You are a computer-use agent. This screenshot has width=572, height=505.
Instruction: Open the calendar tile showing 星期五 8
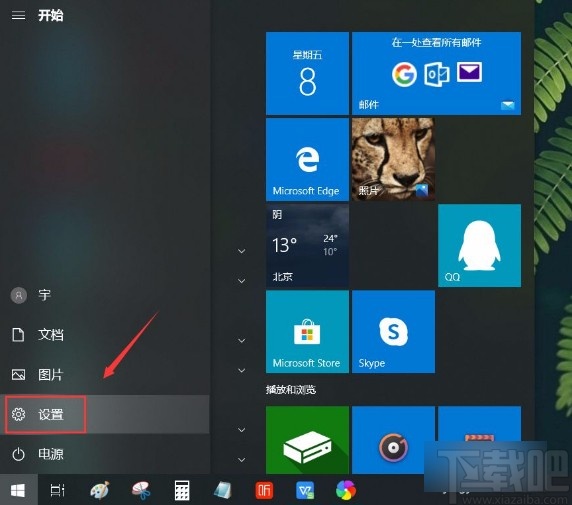(307, 73)
